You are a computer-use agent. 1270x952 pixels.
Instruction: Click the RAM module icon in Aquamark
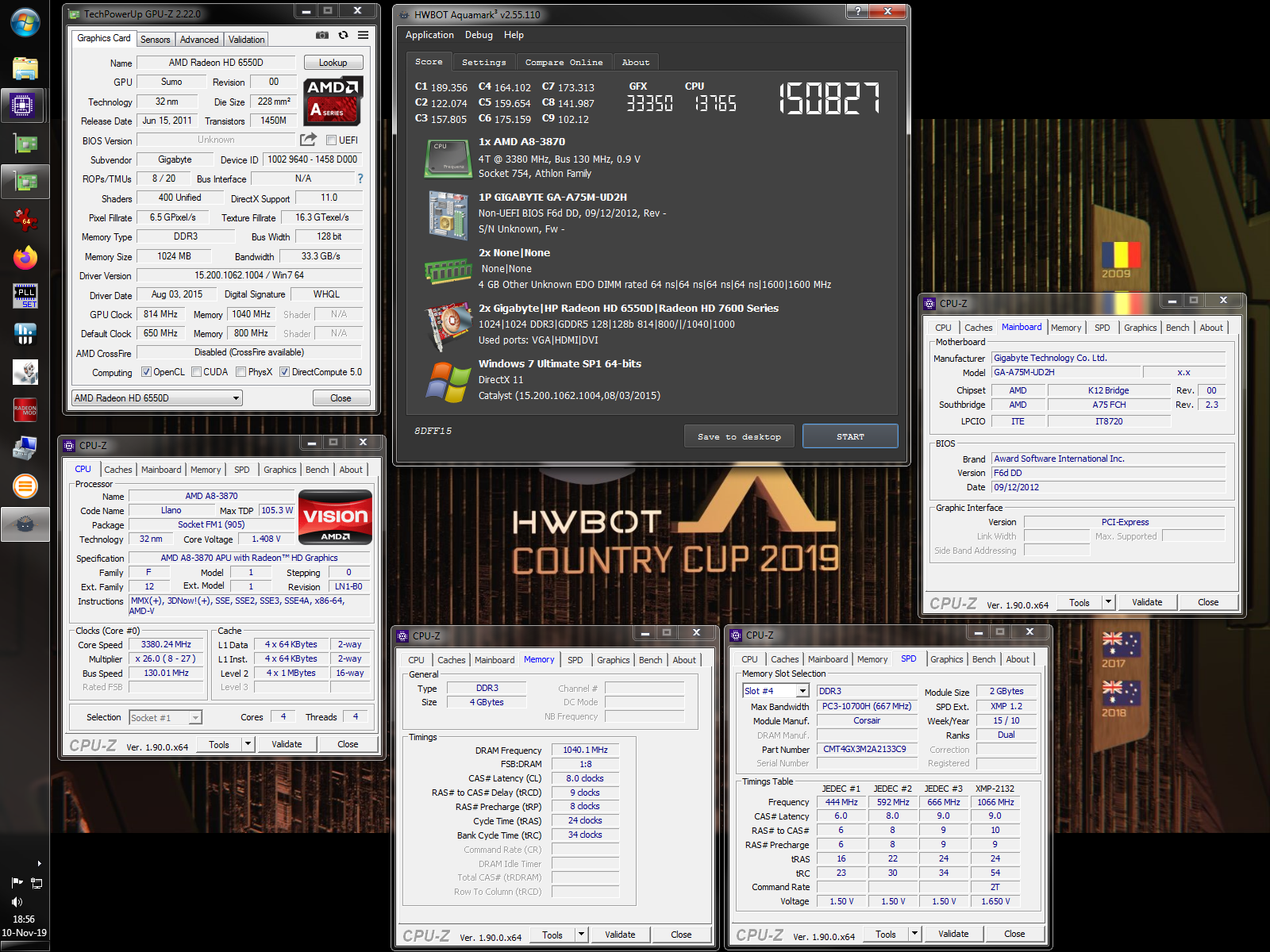point(448,271)
